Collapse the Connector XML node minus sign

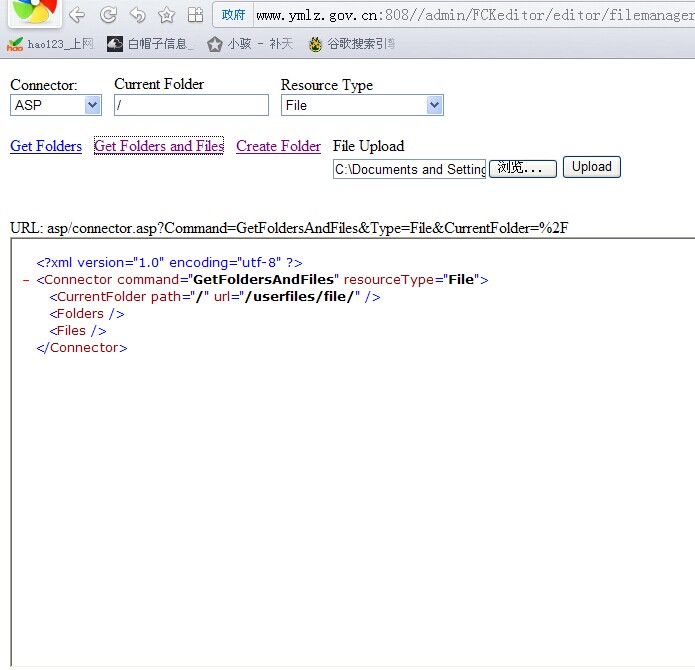pos(26,280)
